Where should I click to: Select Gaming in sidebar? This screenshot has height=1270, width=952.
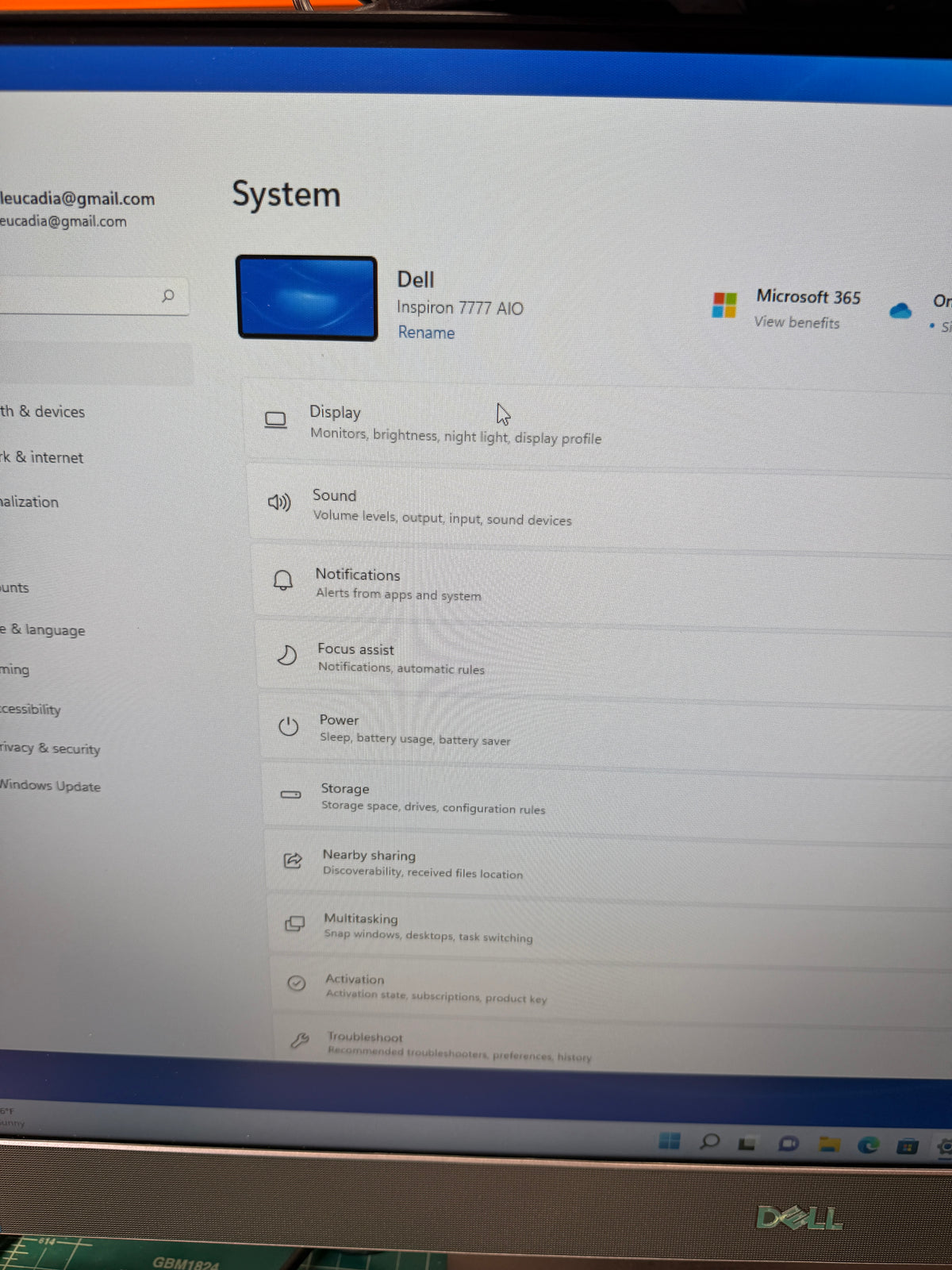point(15,669)
